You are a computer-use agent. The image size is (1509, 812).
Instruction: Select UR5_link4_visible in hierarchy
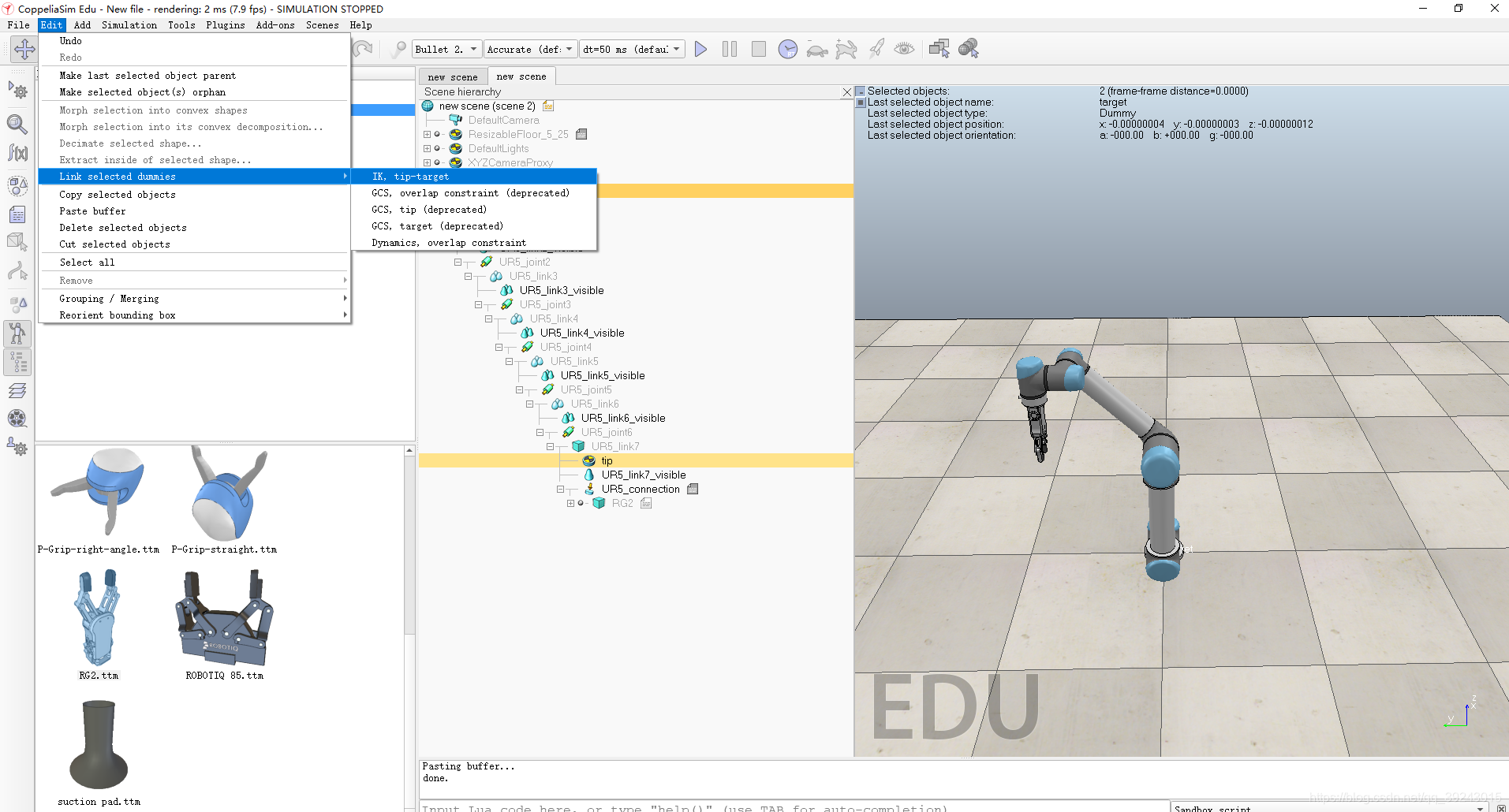(x=582, y=333)
